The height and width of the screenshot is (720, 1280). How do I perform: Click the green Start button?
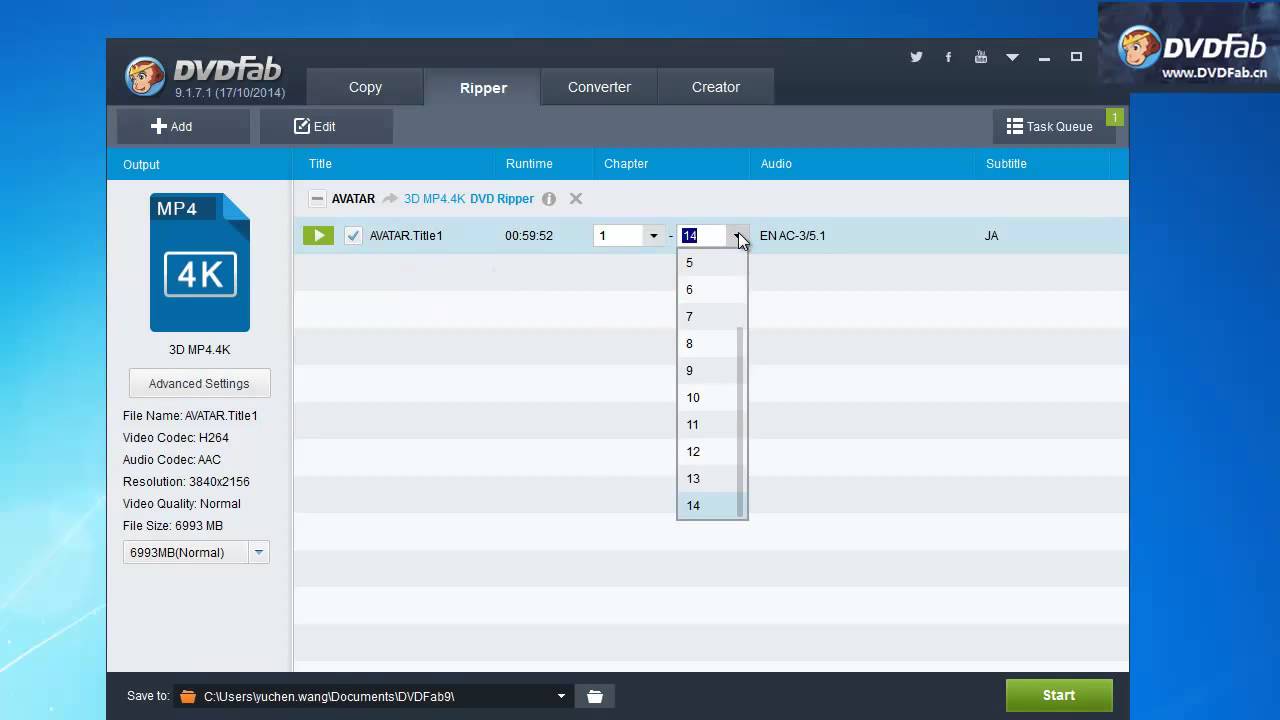click(1059, 695)
